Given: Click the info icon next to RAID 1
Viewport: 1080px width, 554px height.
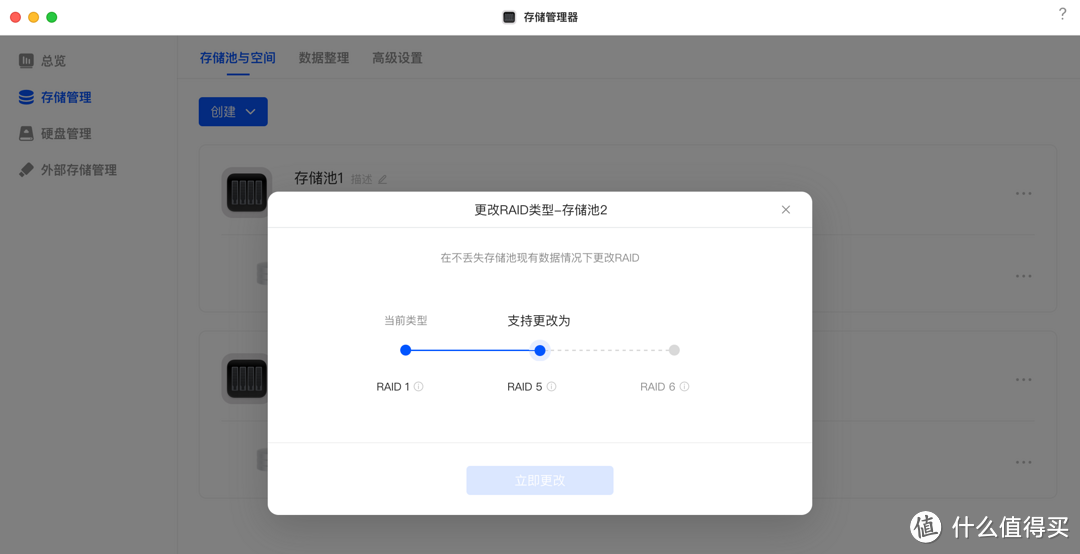Looking at the screenshot, I should [419, 387].
